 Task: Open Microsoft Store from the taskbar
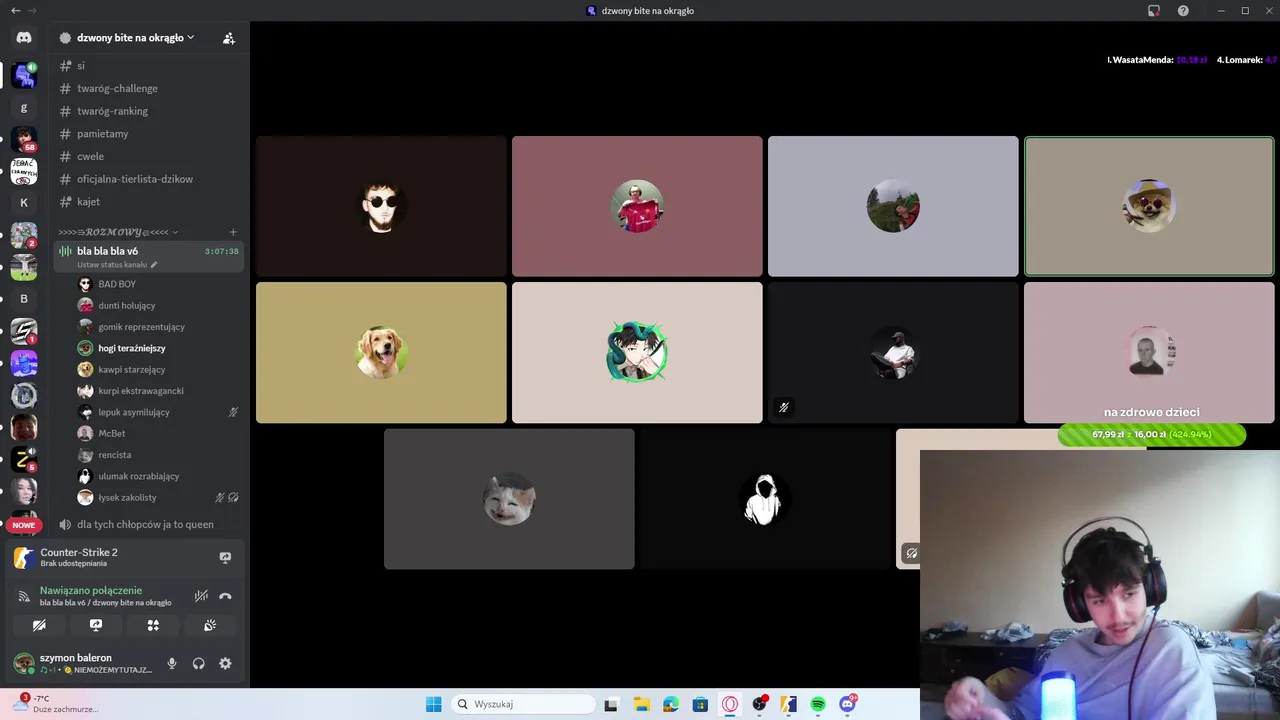coord(700,704)
